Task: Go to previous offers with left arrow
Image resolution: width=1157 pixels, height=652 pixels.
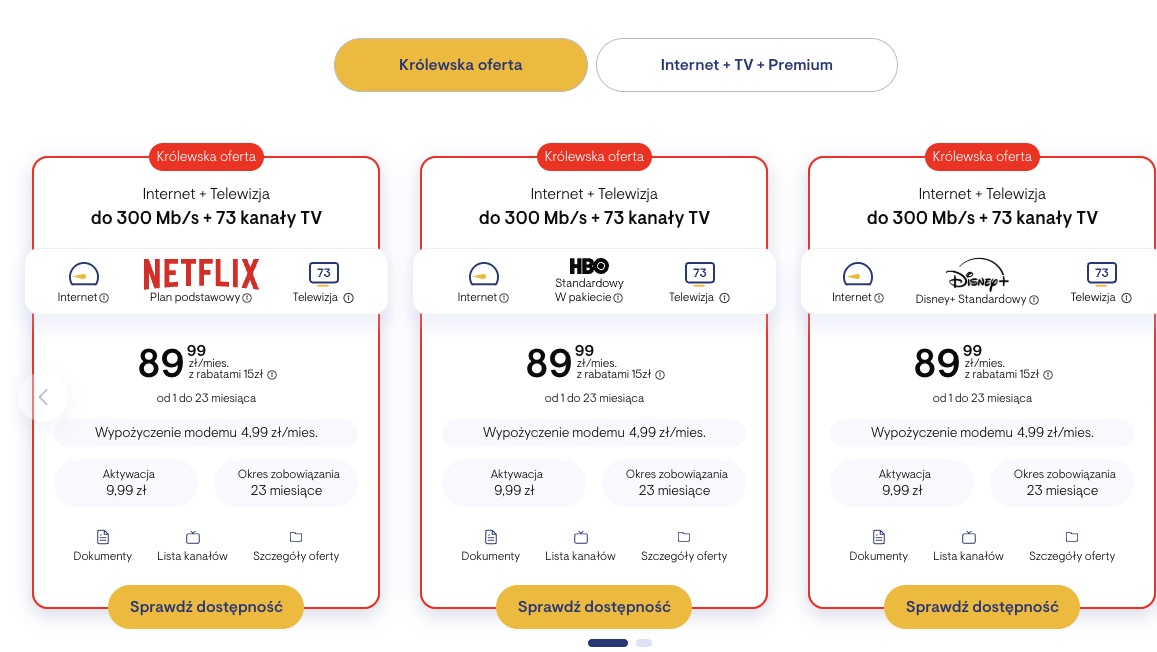Action: pyautogui.click(x=43, y=397)
